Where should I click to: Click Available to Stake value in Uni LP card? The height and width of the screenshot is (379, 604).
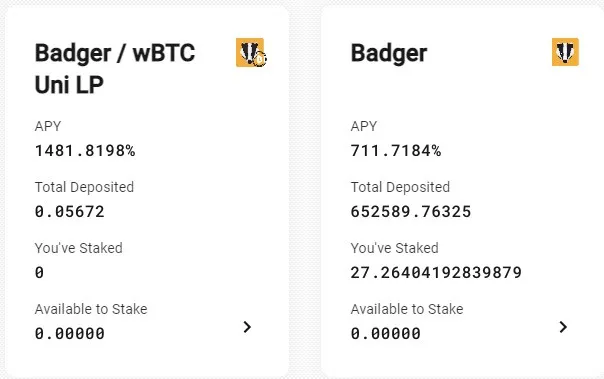[70, 333]
